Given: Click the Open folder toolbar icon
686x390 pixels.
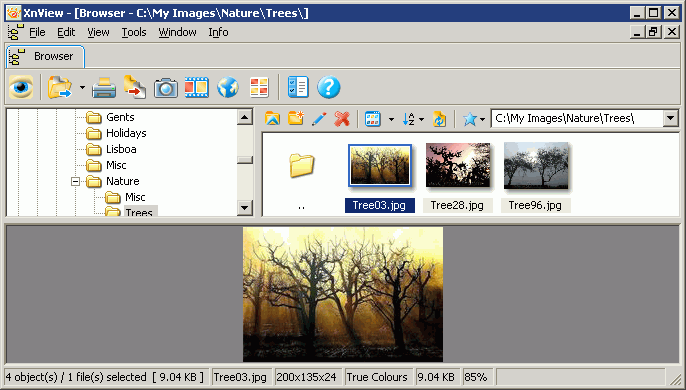Looking at the screenshot, I should pyautogui.click(x=60, y=87).
